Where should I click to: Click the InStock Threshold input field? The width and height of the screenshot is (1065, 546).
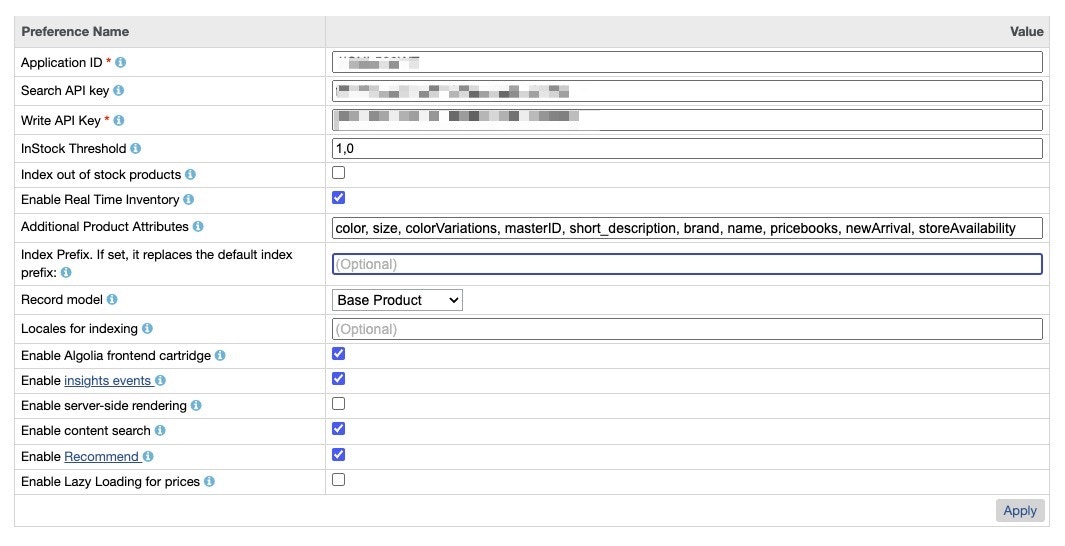tap(687, 148)
